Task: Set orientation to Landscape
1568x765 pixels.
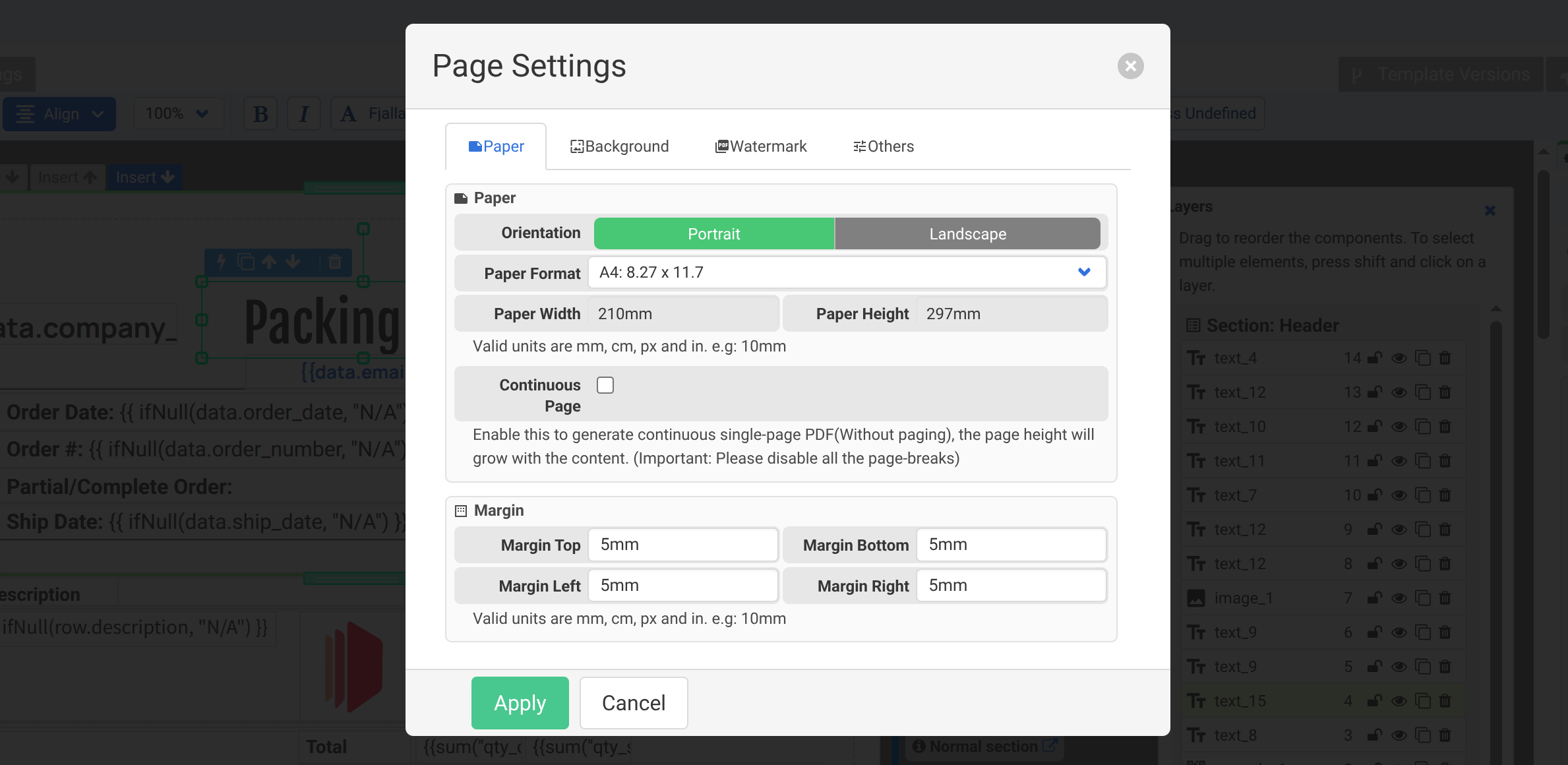Action: pos(967,233)
